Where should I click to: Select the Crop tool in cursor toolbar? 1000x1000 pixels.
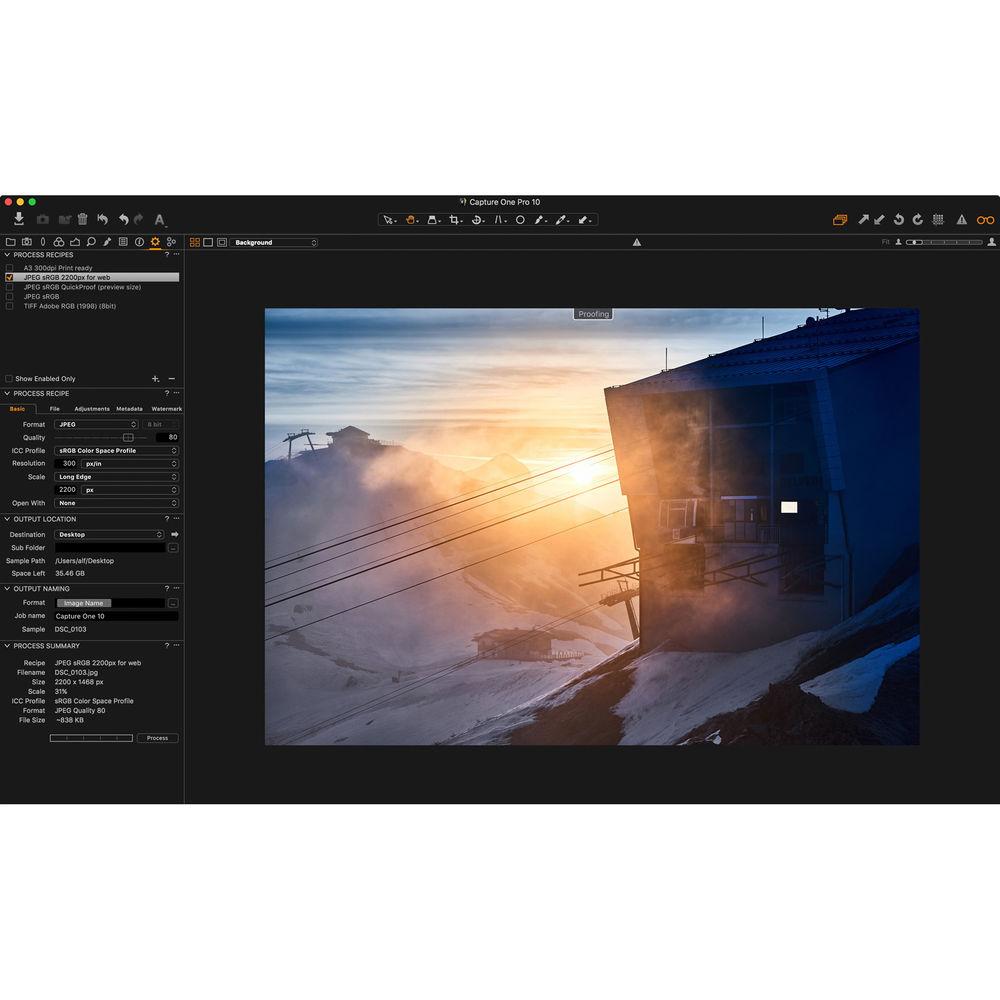454,219
